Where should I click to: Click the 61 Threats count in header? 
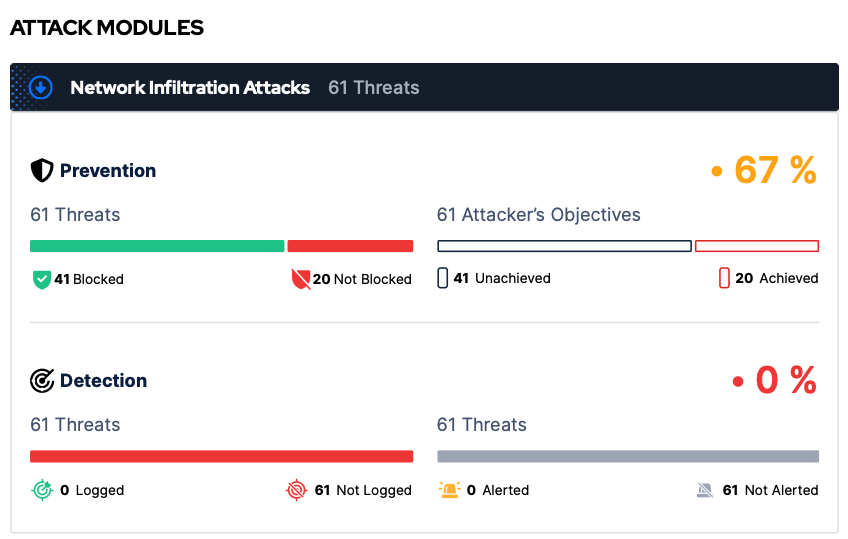[x=374, y=88]
